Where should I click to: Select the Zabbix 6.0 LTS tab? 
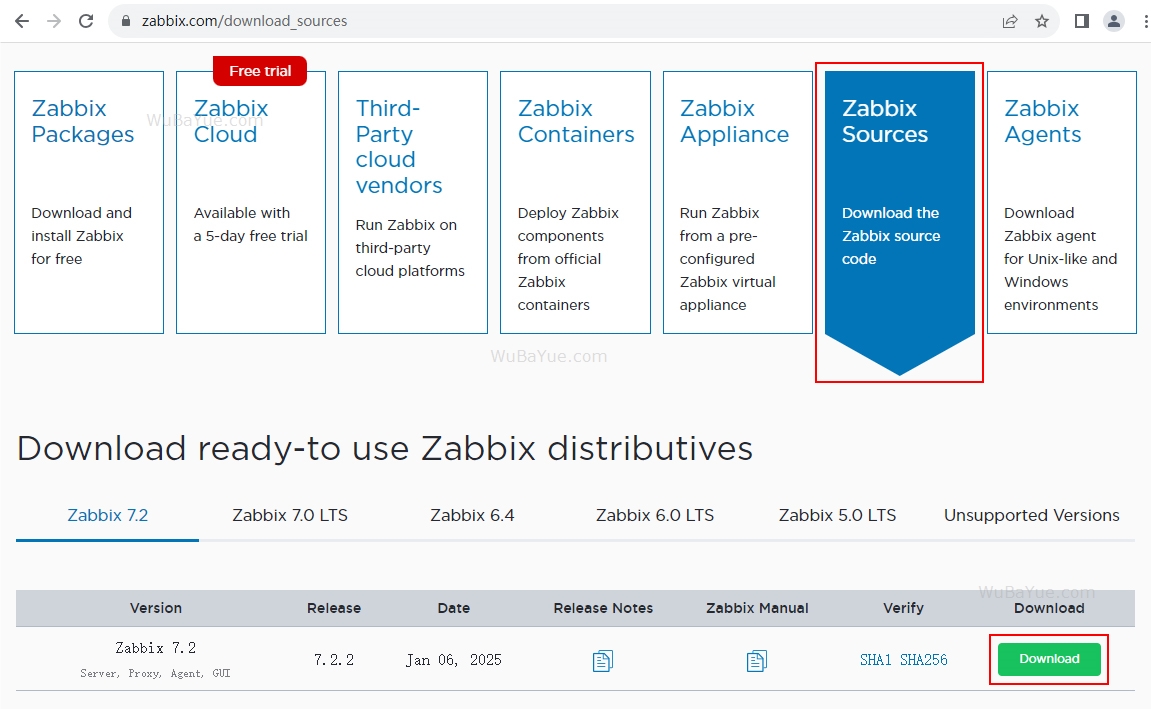tap(655, 515)
